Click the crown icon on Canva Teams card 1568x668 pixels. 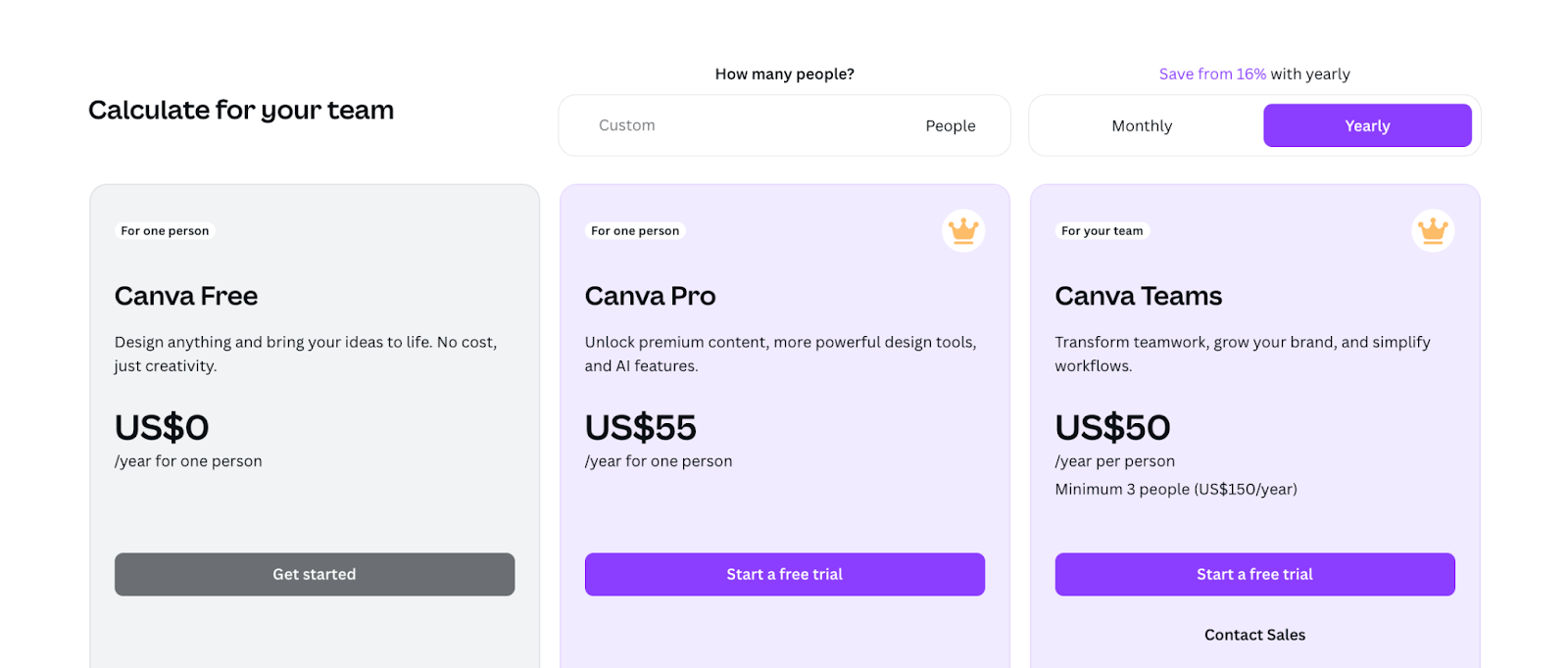tap(1433, 230)
